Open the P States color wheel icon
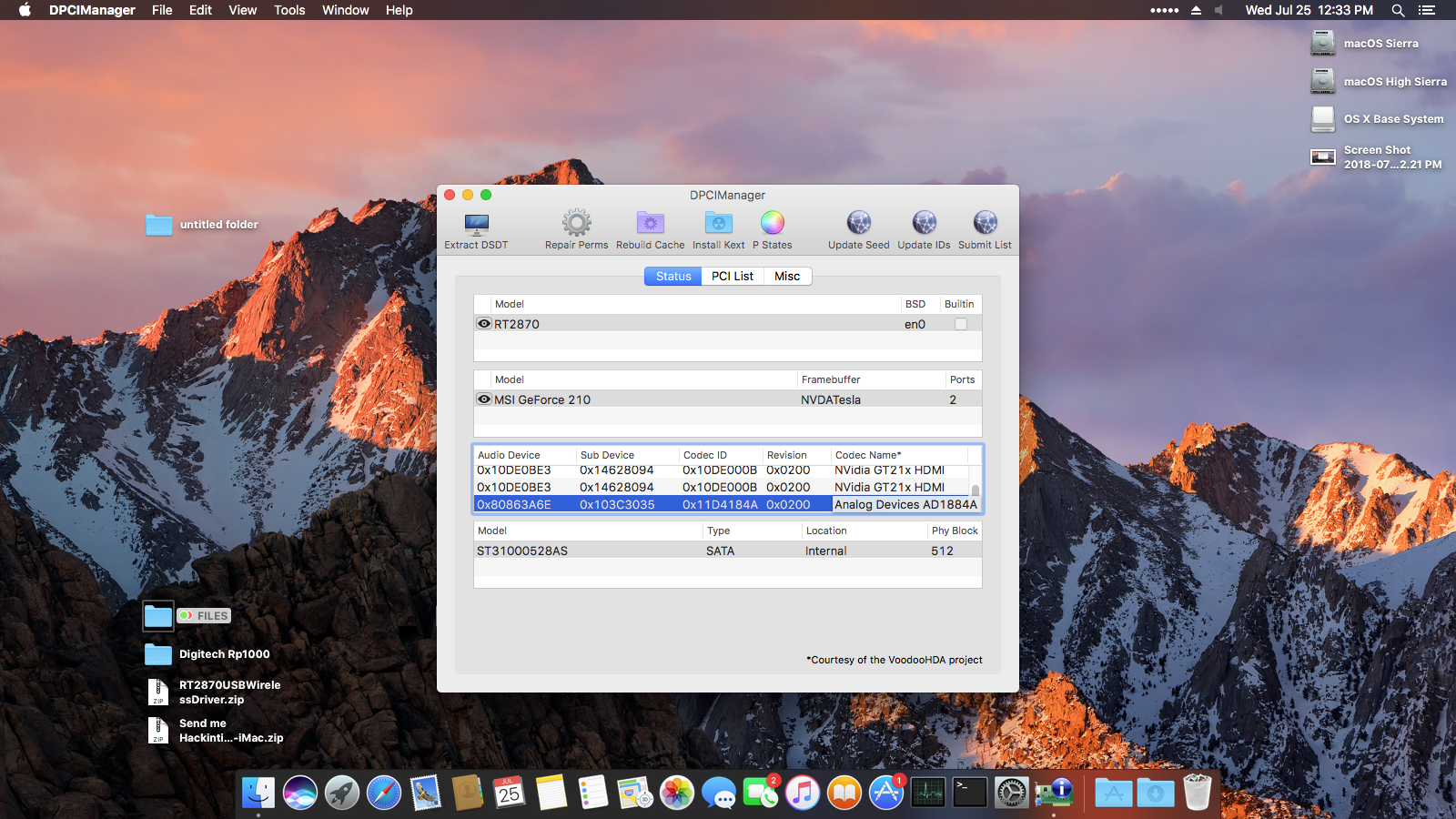Screen dimensions: 1456x819 pos(772,223)
